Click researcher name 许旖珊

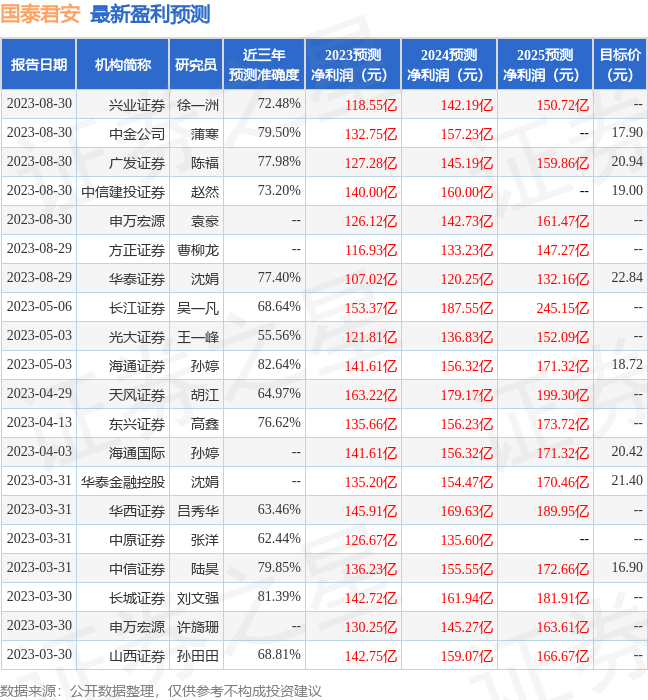198,628
